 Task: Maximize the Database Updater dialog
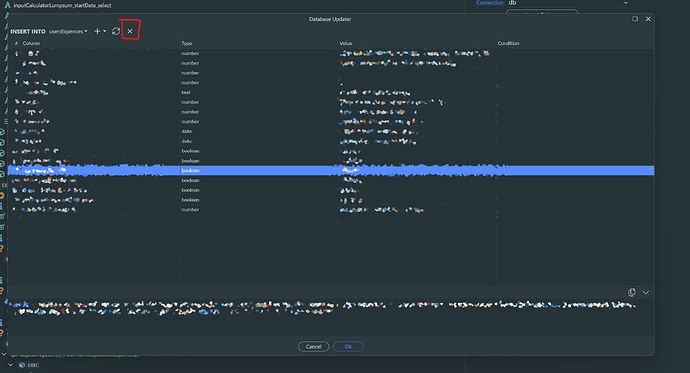tap(635, 19)
